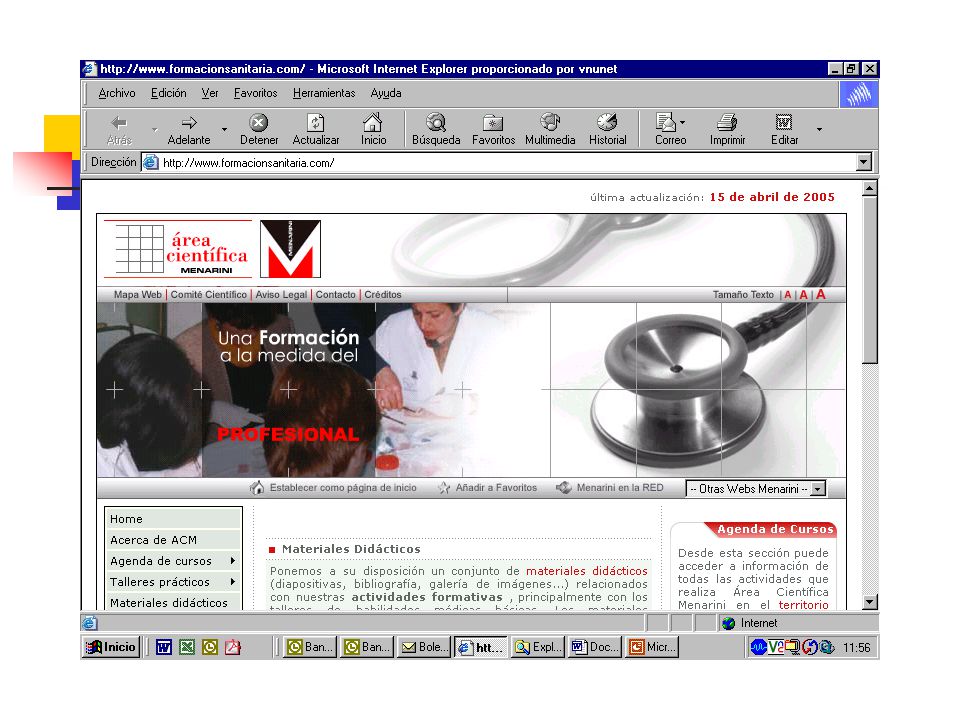Switch to the Expl... taskbar window
Viewport: 960px width, 720px height.
[x=538, y=647]
